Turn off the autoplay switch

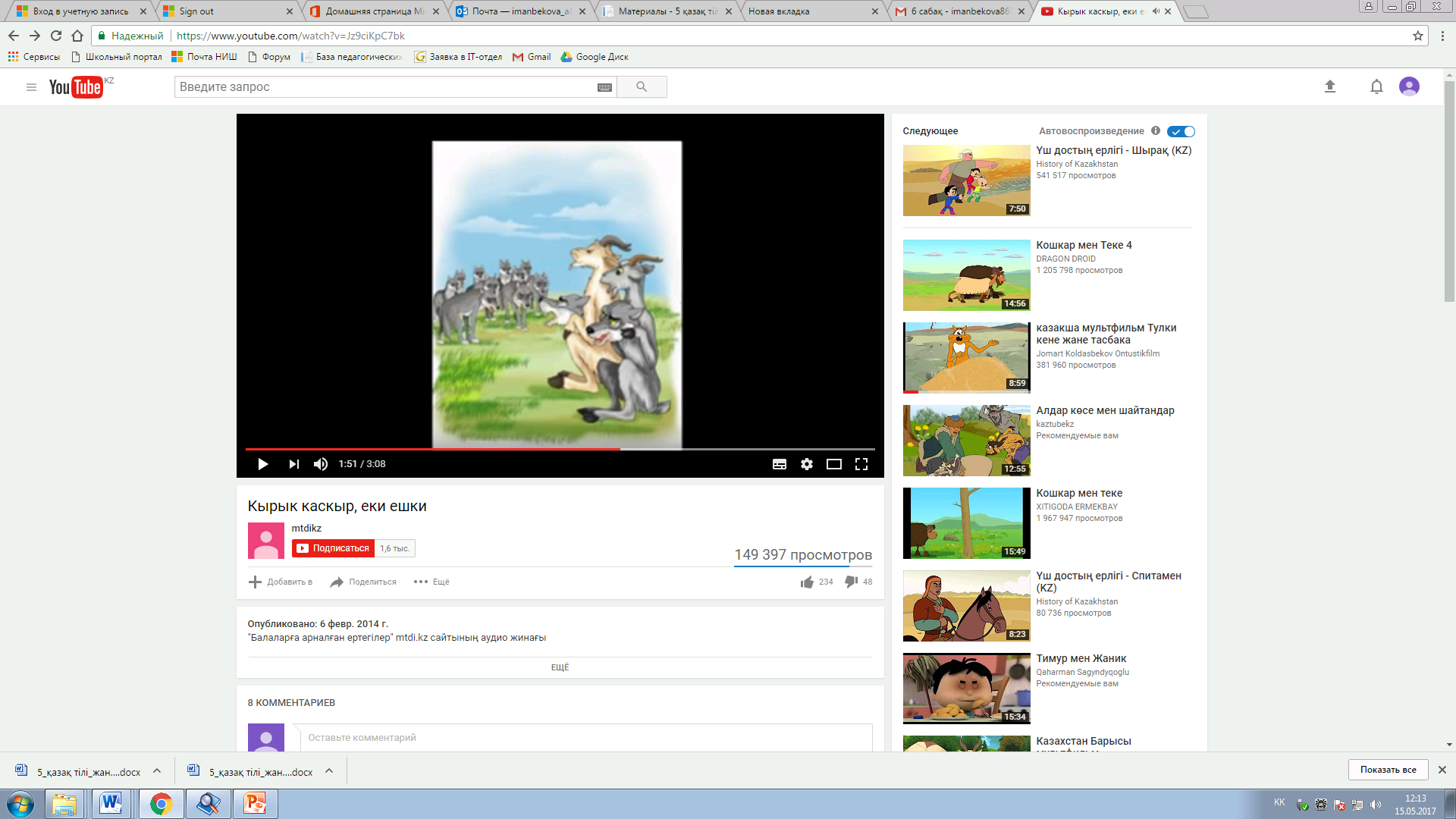point(1181,131)
